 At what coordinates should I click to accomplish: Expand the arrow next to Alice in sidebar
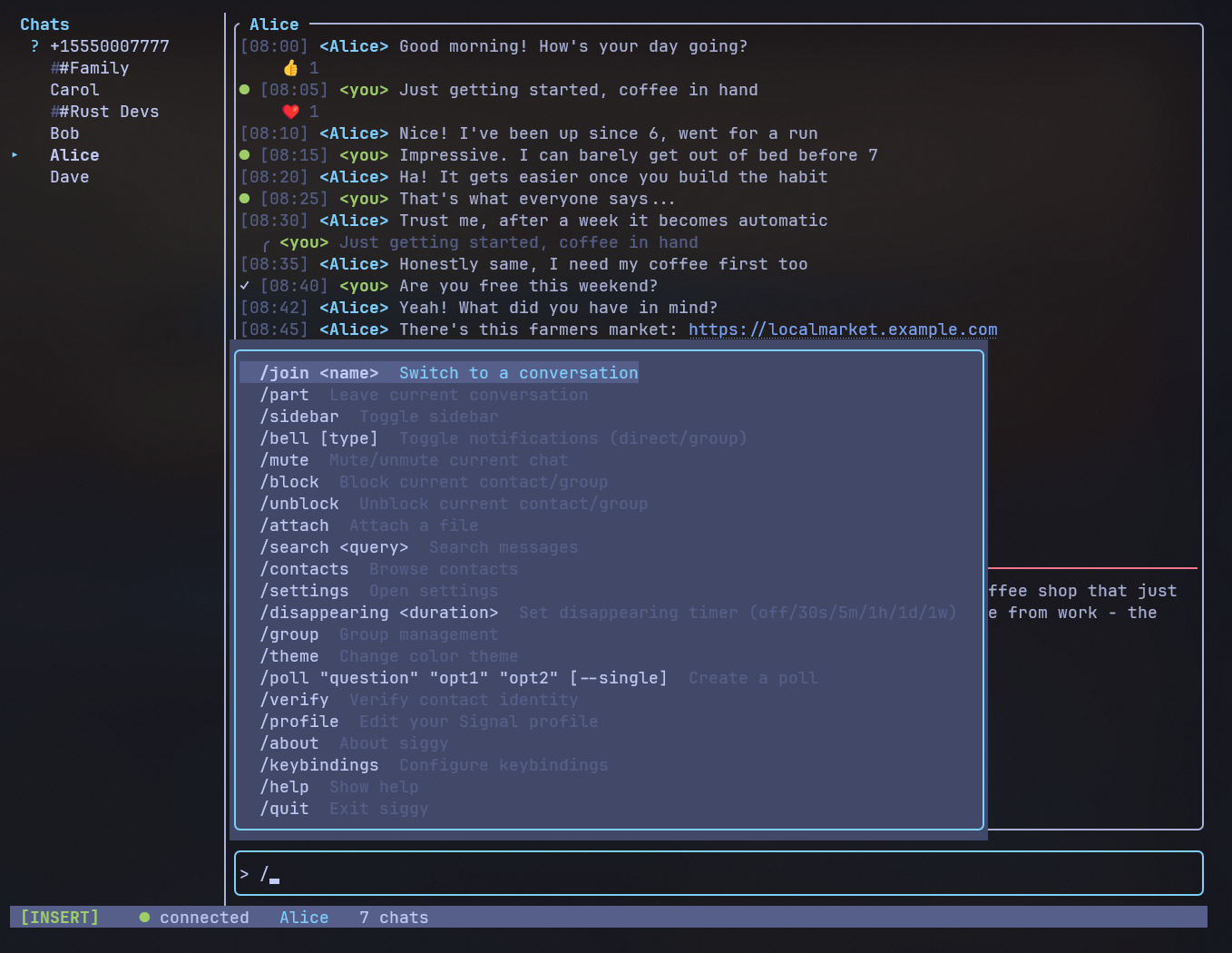pyautogui.click(x=15, y=154)
